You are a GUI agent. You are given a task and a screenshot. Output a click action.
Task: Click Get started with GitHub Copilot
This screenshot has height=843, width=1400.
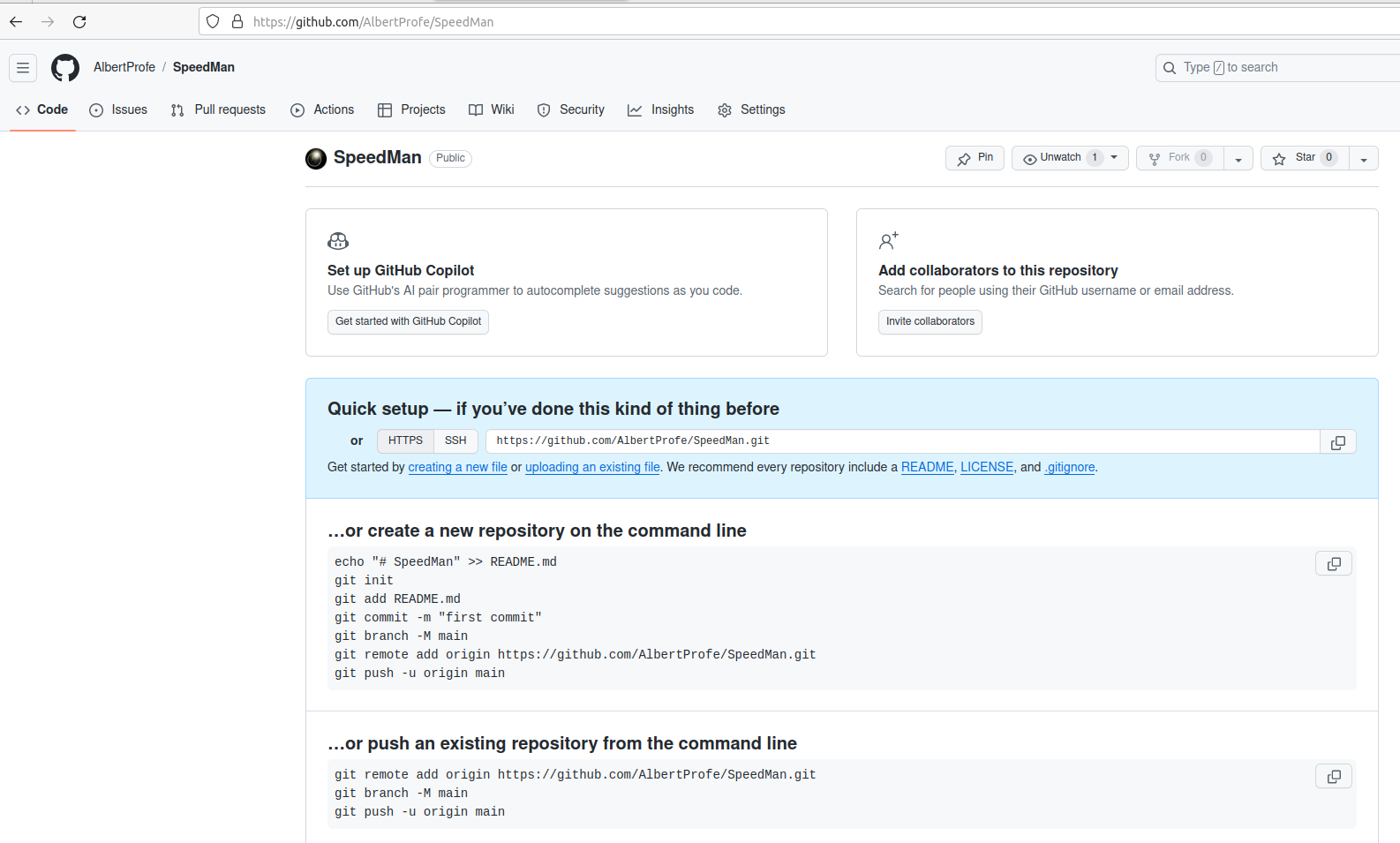(408, 321)
